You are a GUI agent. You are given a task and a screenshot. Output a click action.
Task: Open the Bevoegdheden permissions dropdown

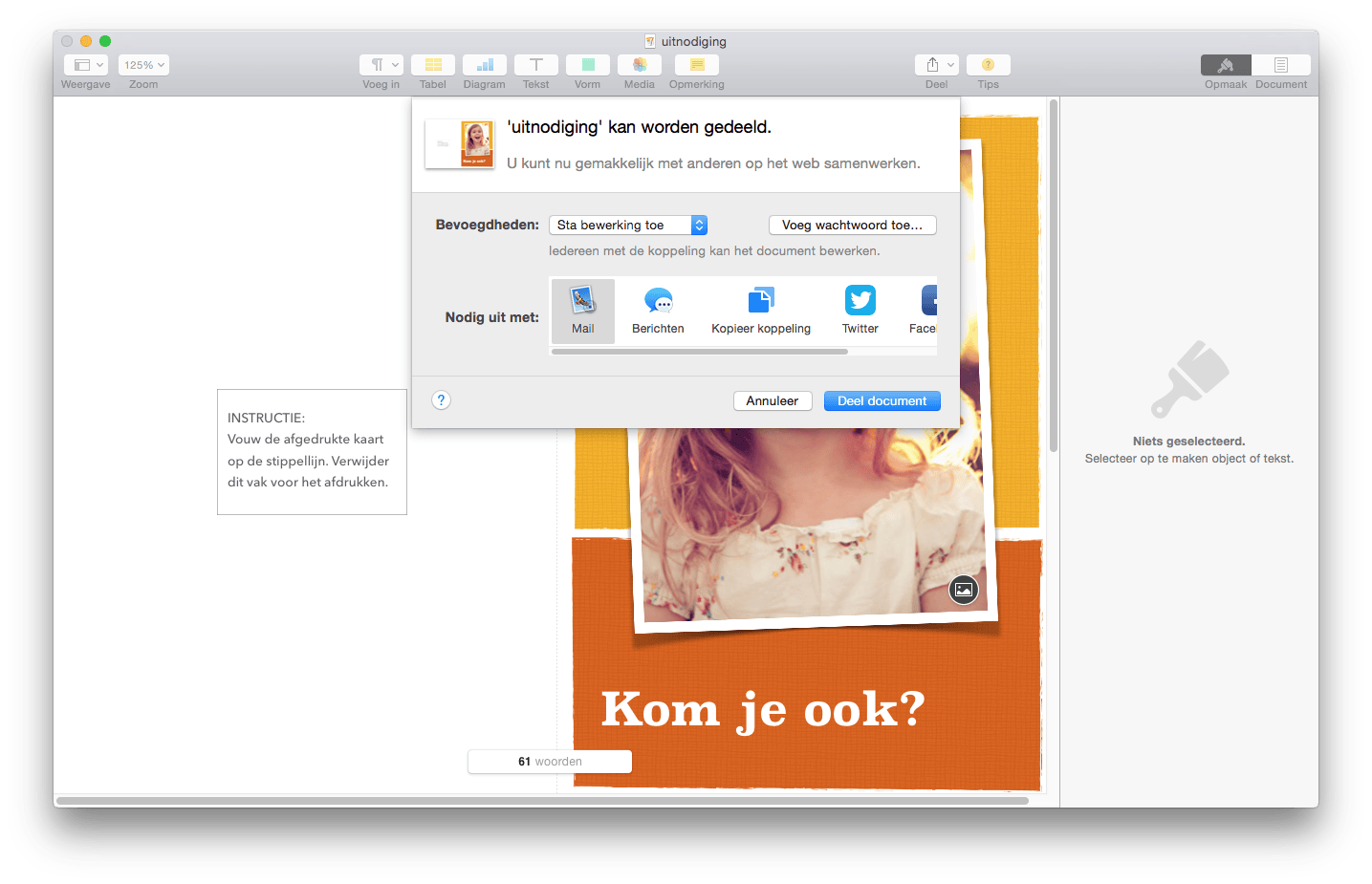point(627,225)
